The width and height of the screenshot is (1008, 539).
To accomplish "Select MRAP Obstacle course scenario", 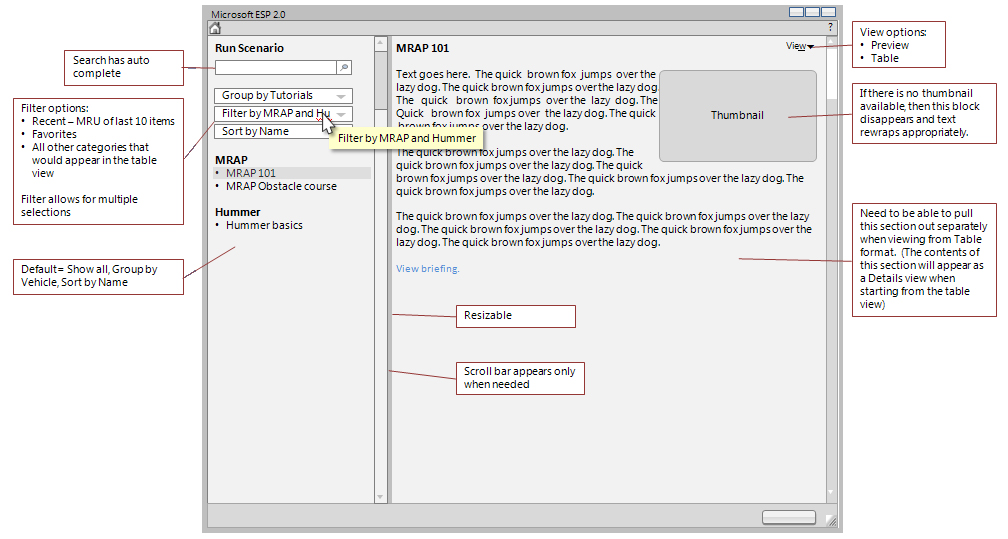I will 281,186.
